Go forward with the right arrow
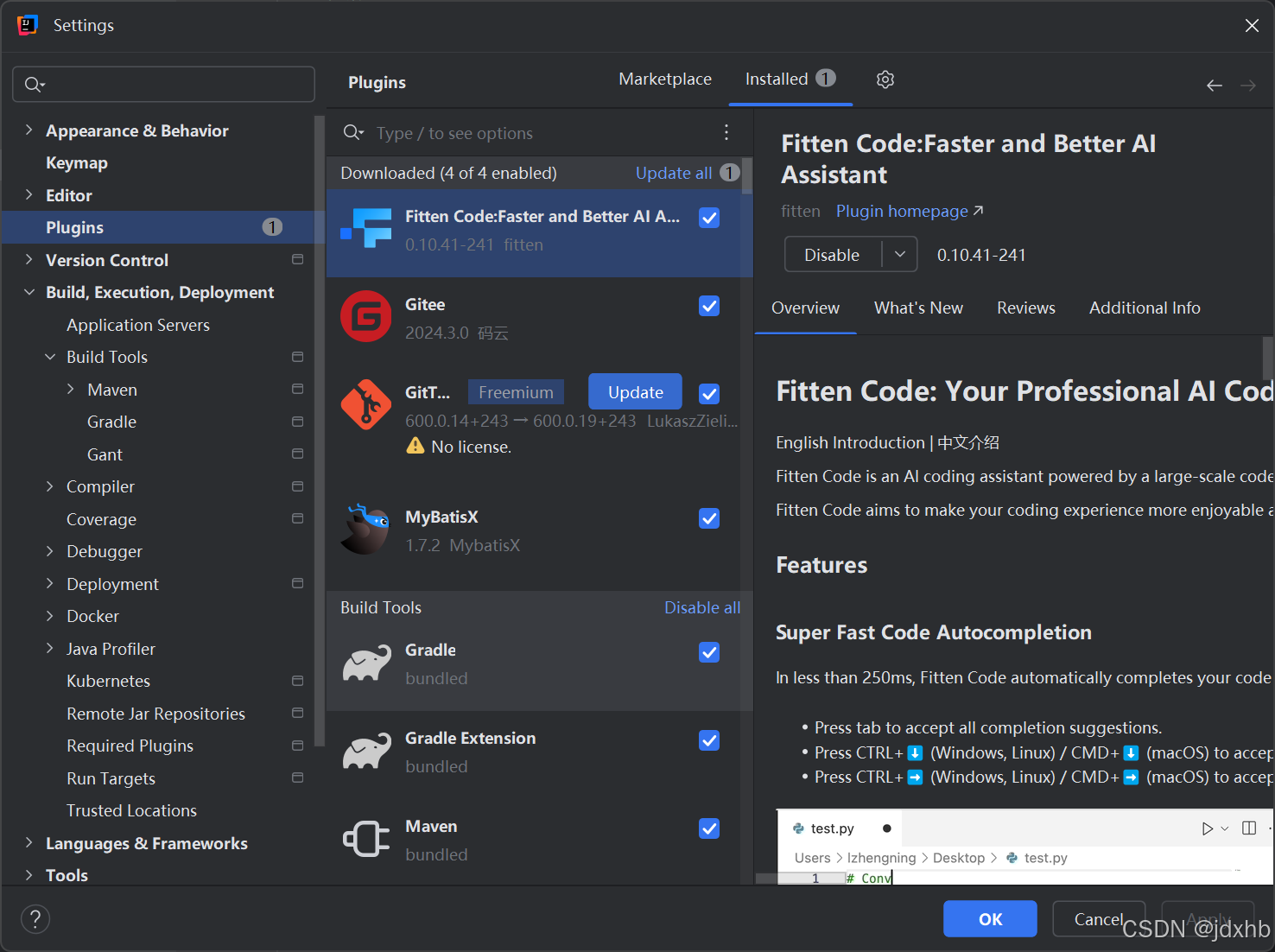The height and width of the screenshot is (952, 1275). [1248, 86]
